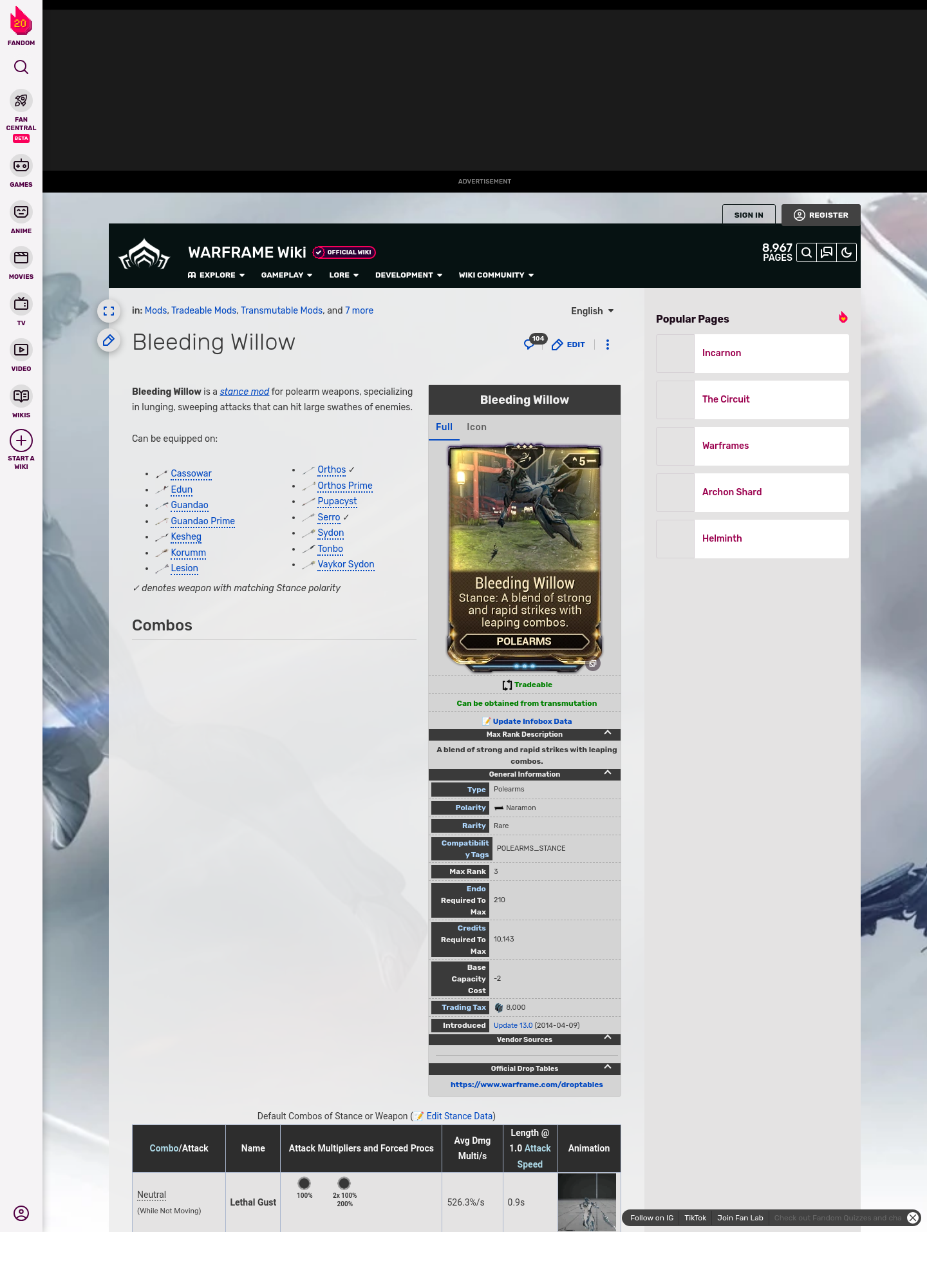Open the Orthos Prime weapon link

coord(345,486)
